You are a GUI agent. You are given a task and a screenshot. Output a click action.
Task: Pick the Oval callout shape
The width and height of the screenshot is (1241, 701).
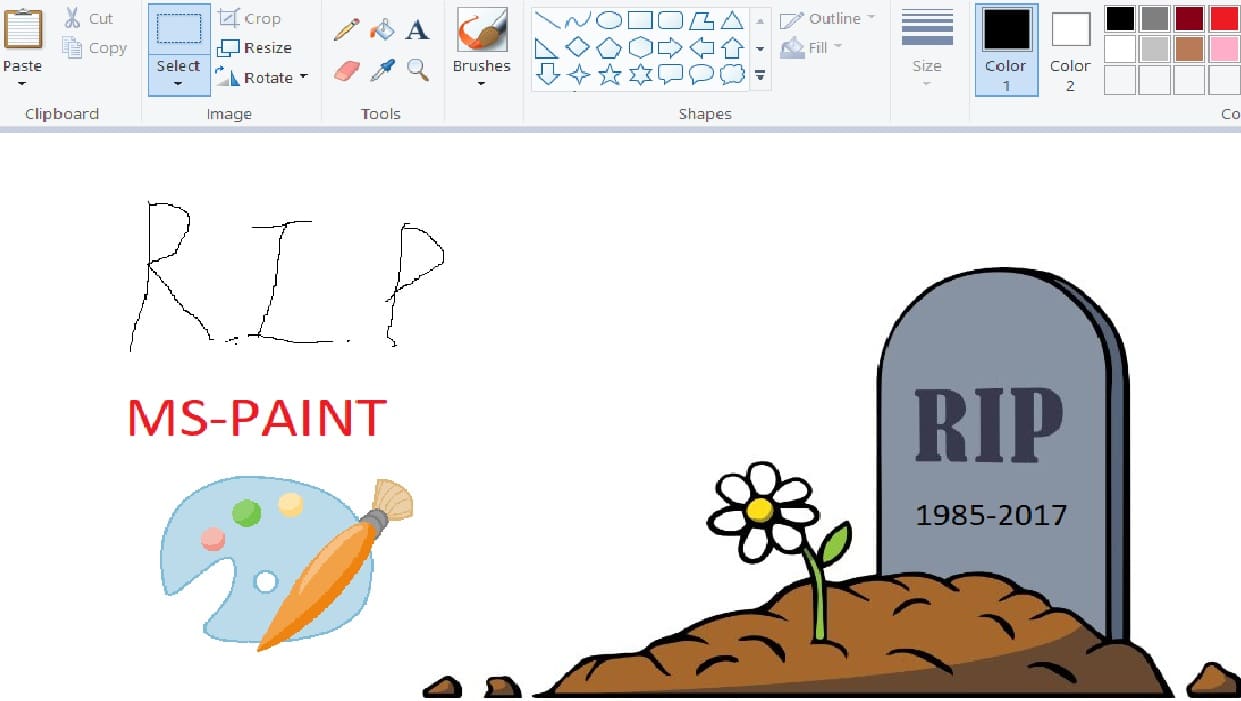click(701, 74)
